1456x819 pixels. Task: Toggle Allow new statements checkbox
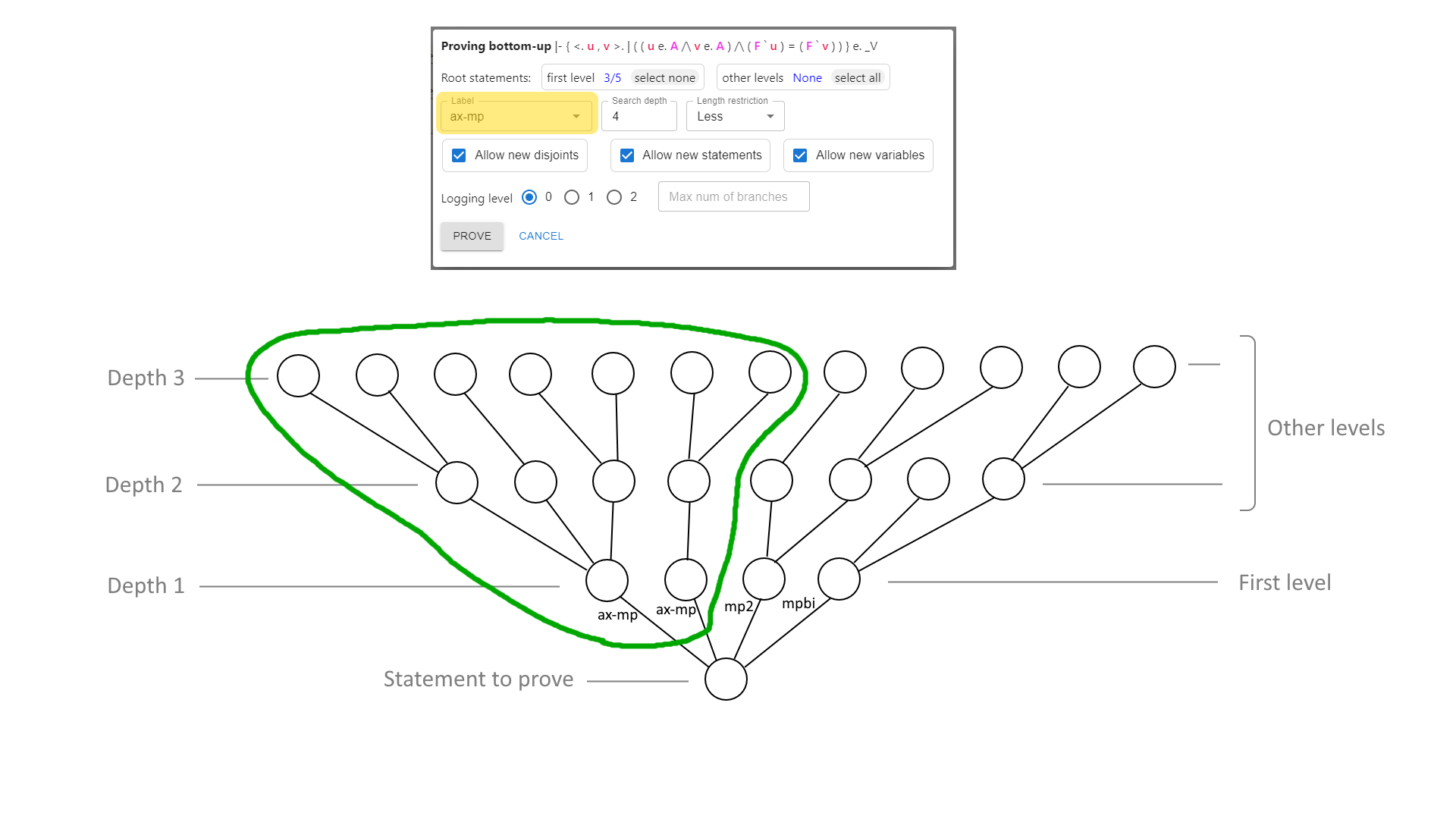pos(628,155)
